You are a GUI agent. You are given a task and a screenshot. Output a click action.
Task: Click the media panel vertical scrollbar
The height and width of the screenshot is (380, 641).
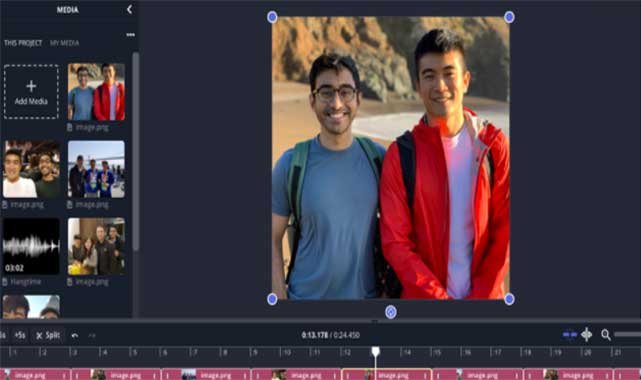135,151
